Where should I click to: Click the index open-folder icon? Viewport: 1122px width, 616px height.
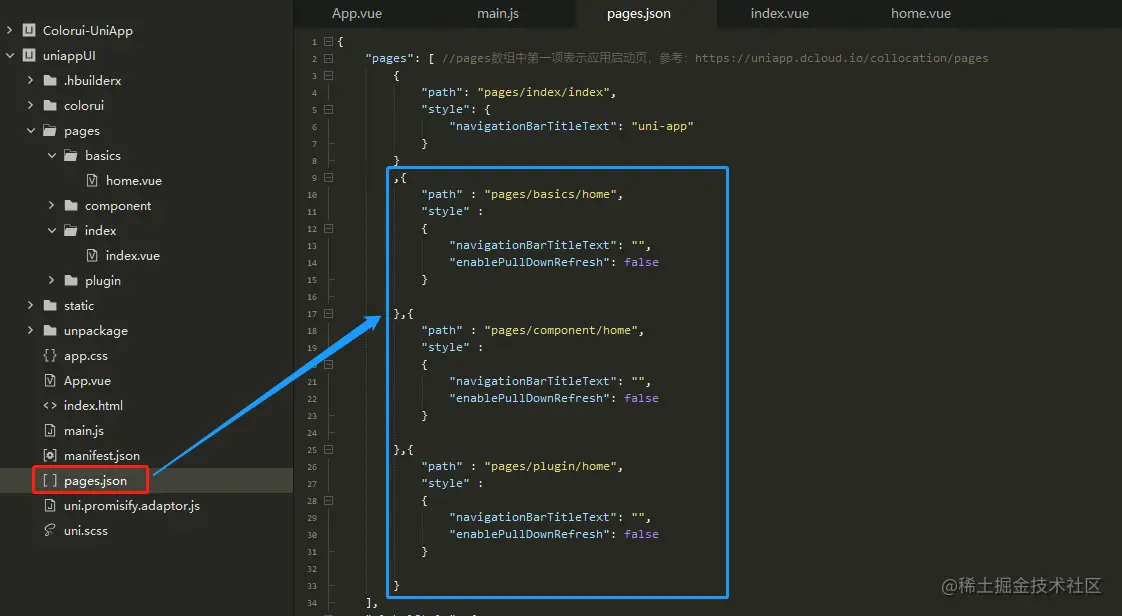pyautogui.click(x=71, y=230)
